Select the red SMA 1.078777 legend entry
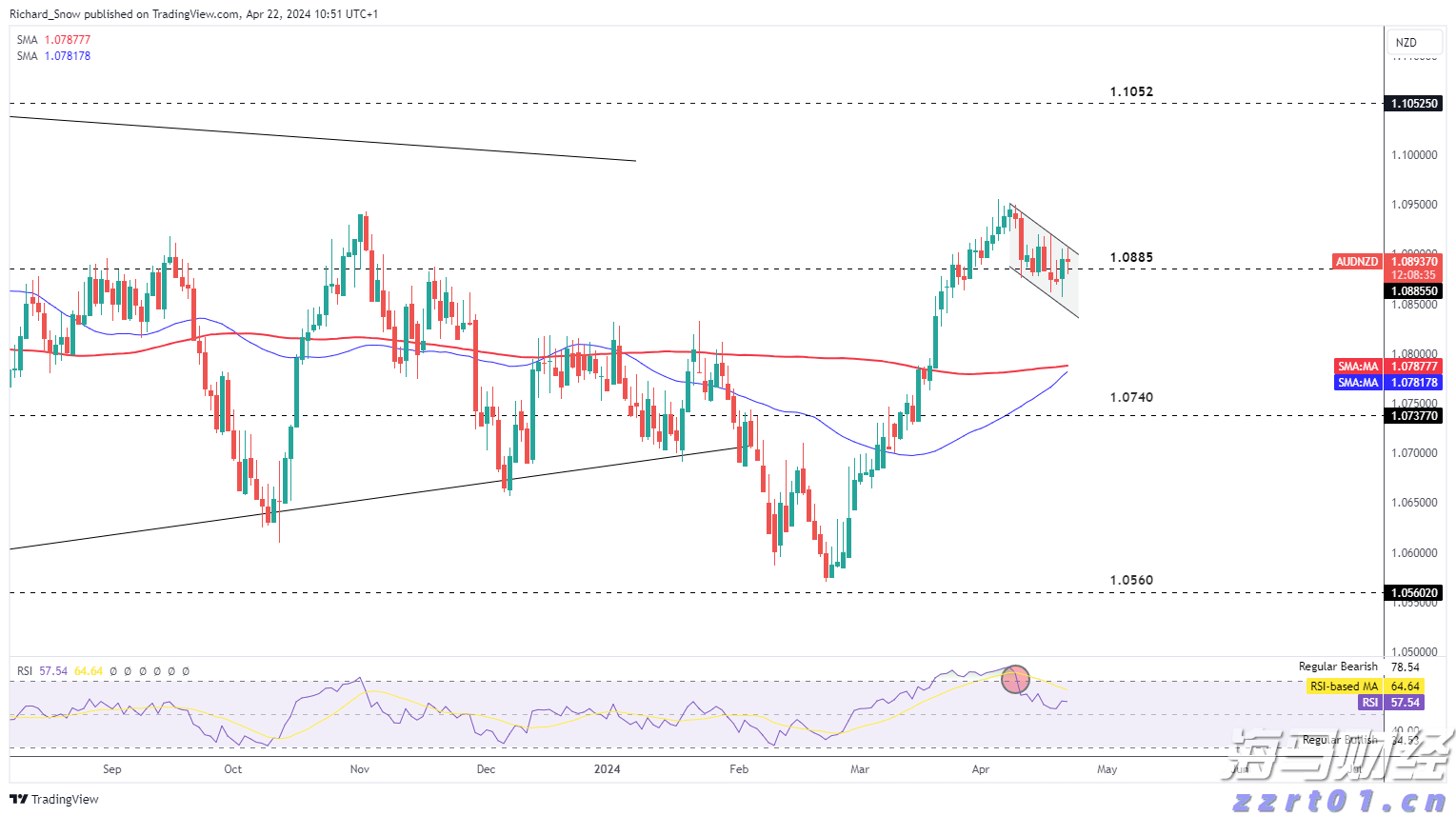This screenshot has height=816, width=1456. click(x=53, y=40)
